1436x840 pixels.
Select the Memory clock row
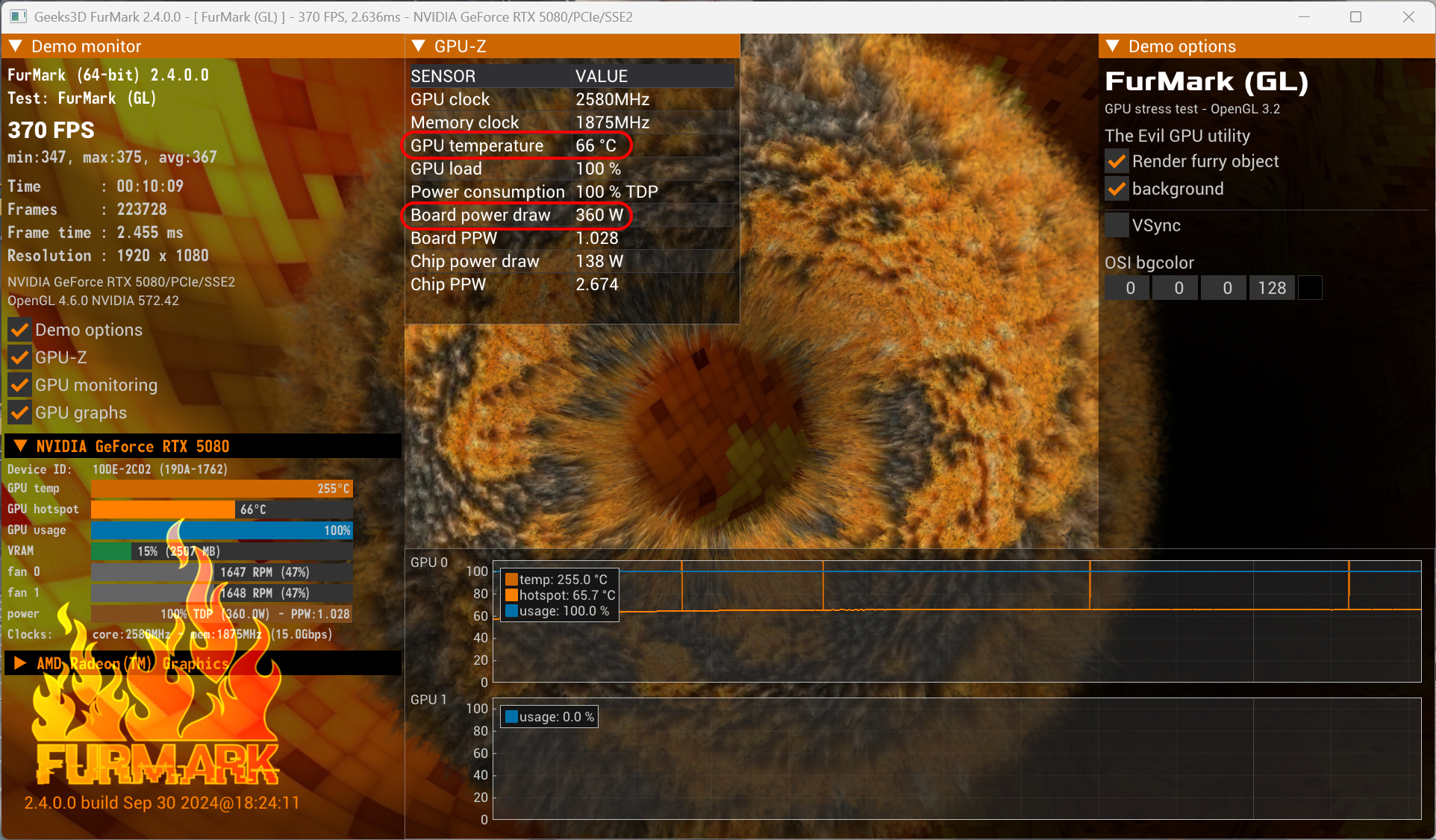[x=572, y=122]
